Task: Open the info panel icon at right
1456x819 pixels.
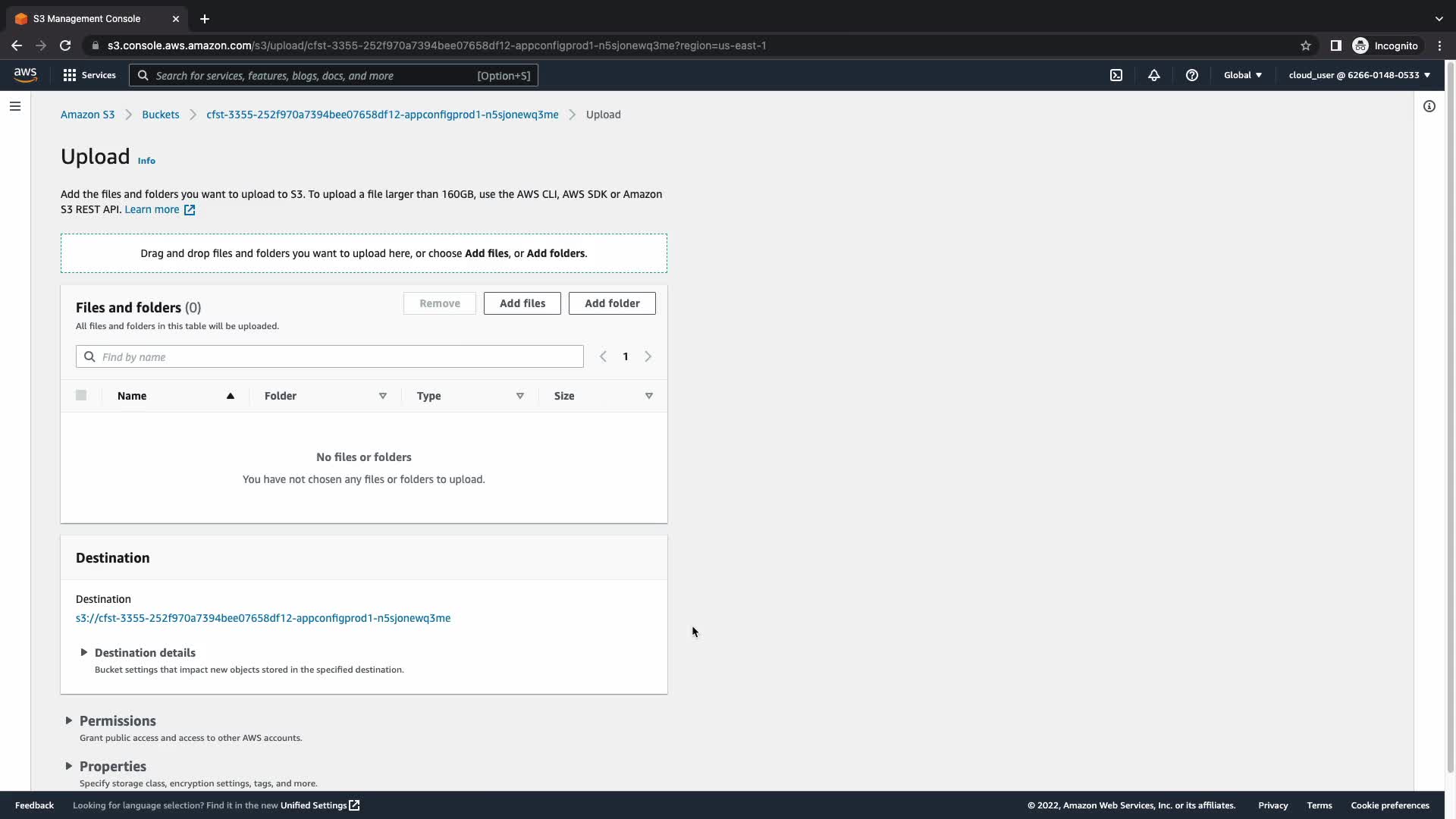Action: [1429, 106]
